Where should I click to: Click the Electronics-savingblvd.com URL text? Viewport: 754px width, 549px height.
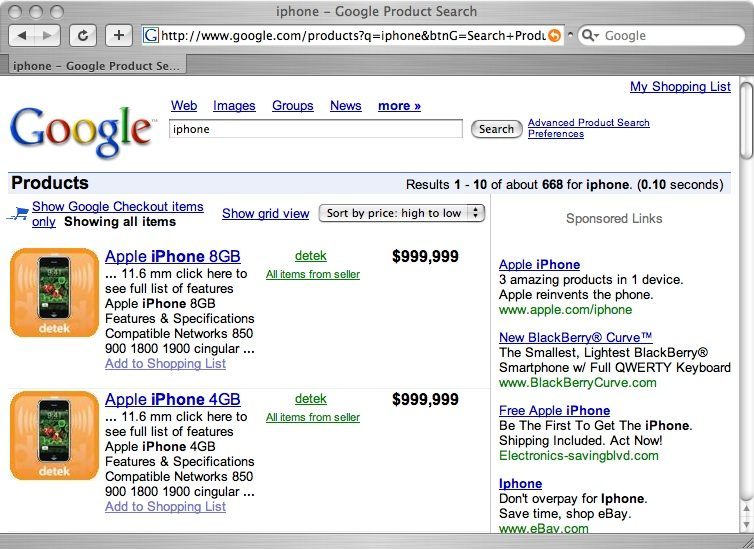coord(578,456)
